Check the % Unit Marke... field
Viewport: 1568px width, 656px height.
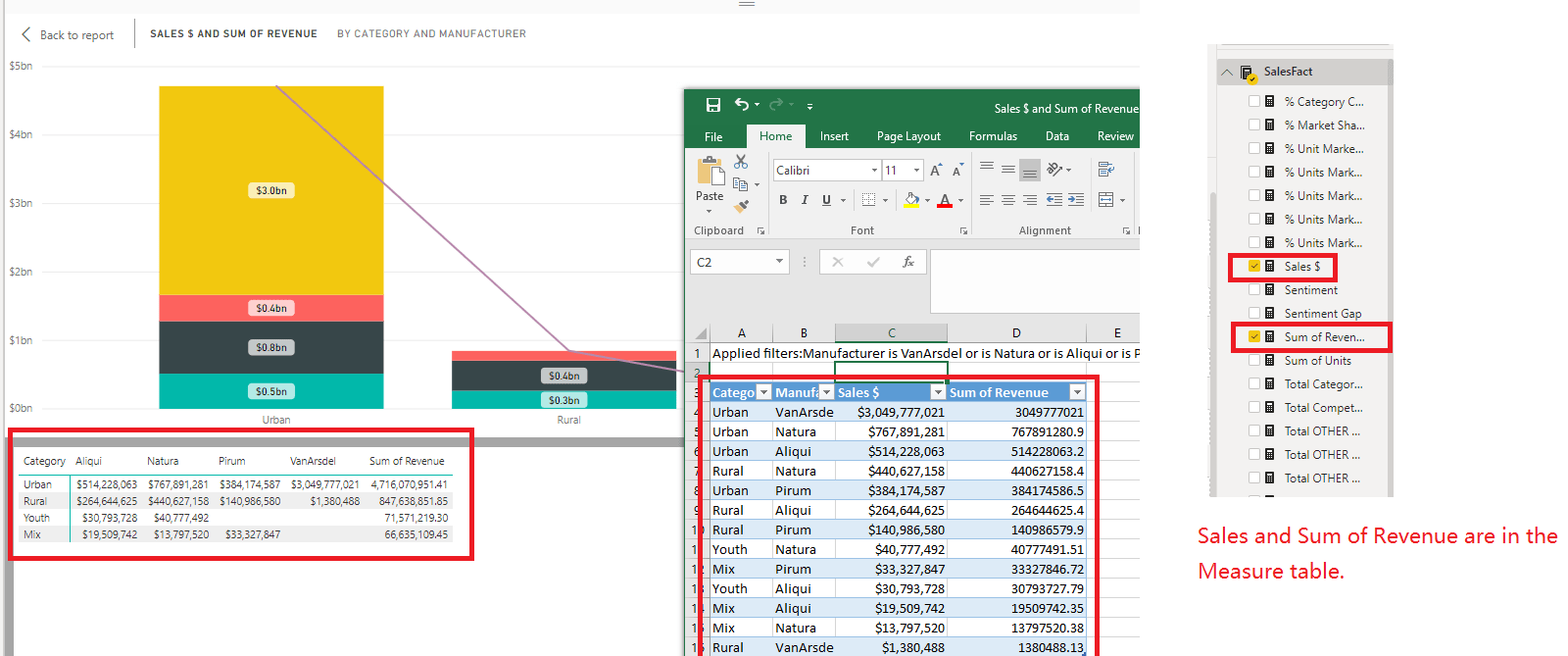1254,148
